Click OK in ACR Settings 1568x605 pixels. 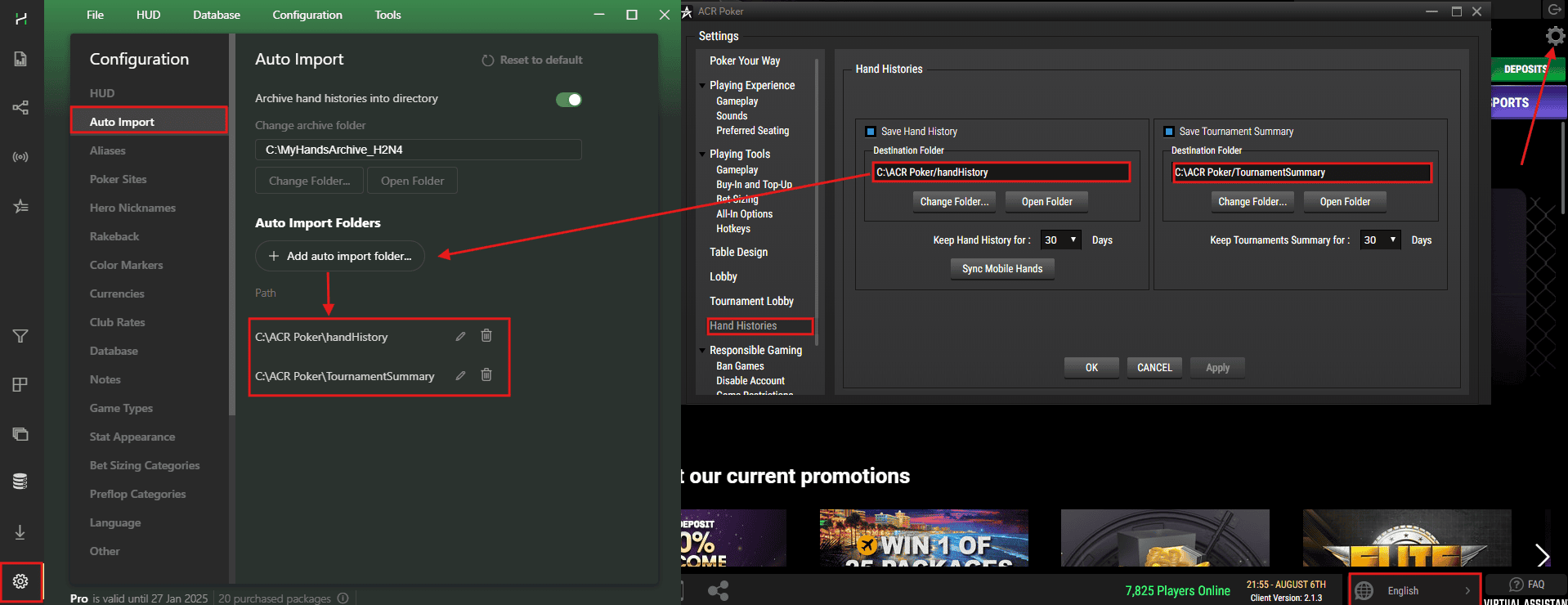pos(1091,368)
